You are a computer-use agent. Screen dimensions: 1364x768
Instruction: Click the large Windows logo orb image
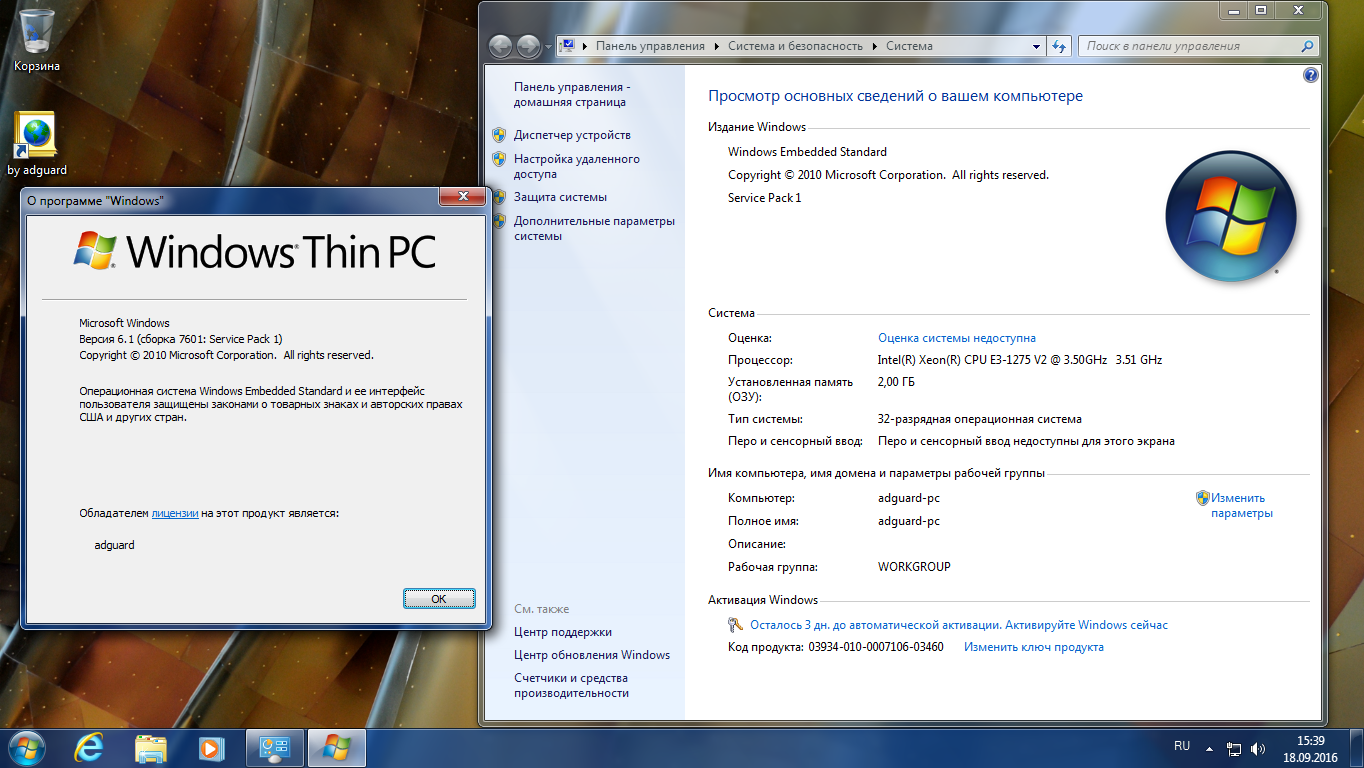coord(1231,216)
